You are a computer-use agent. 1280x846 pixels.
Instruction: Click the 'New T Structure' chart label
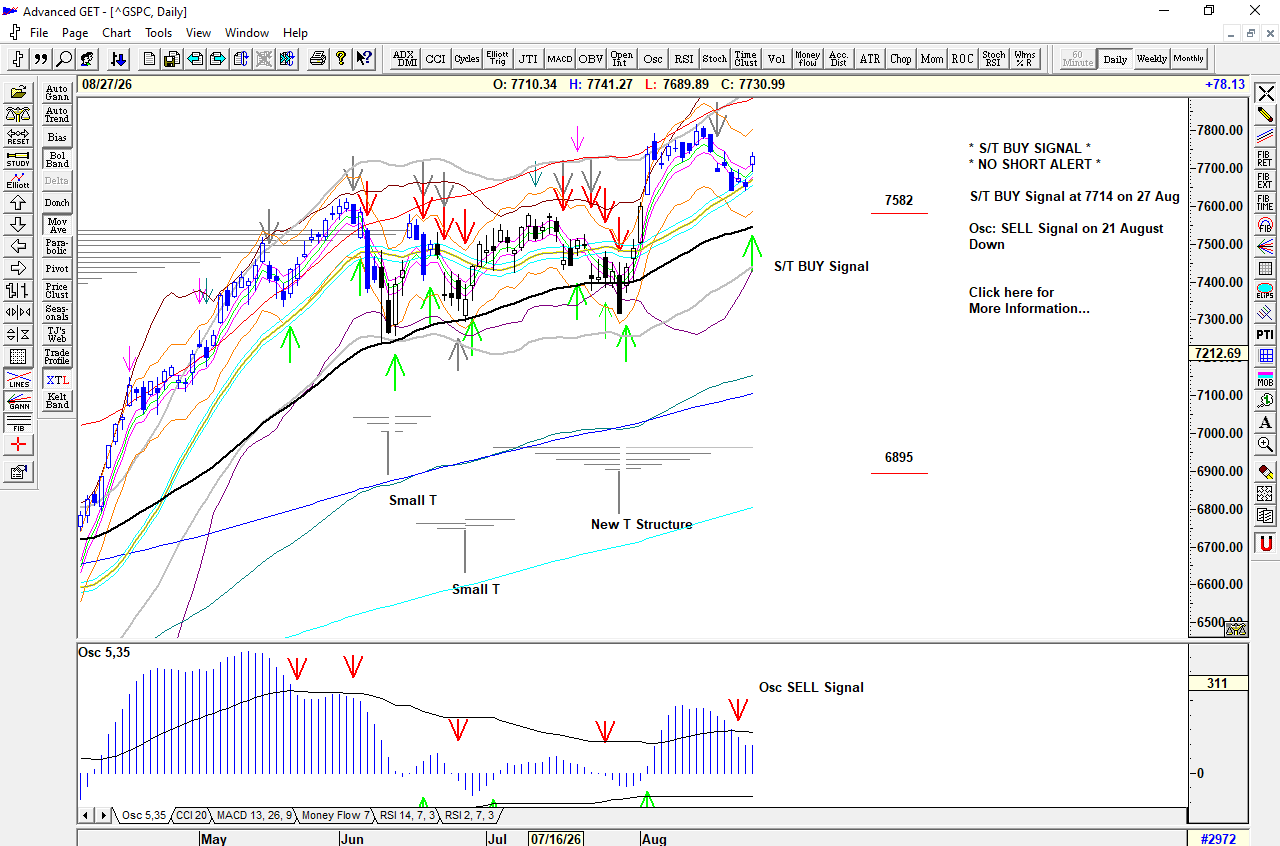click(642, 525)
